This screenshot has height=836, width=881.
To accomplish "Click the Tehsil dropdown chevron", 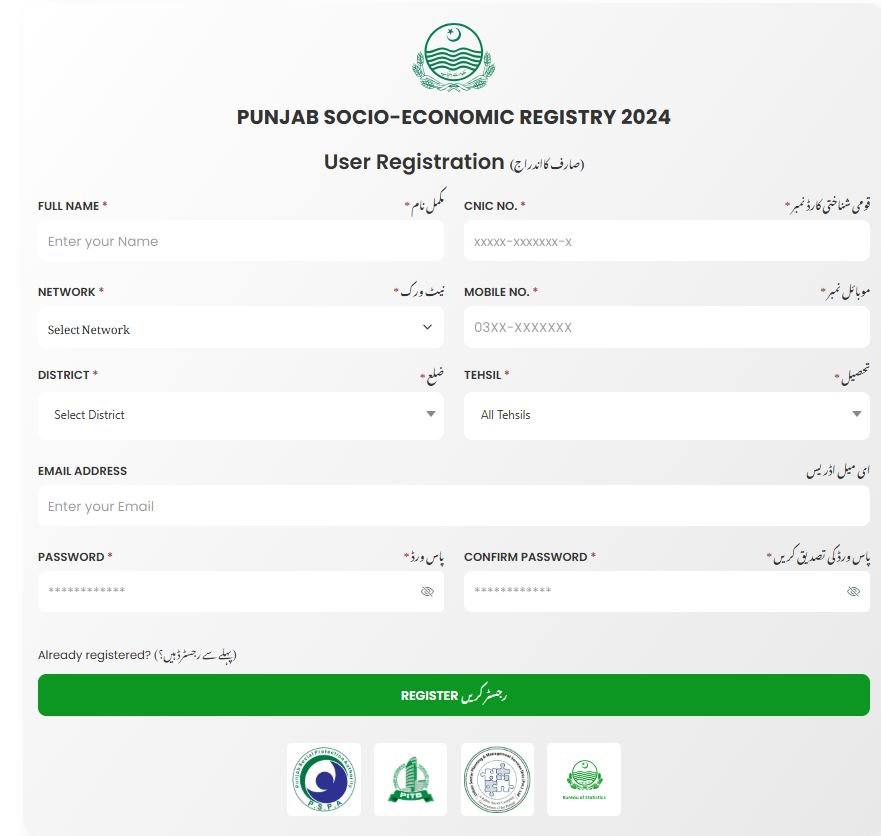I will [856, 414].
